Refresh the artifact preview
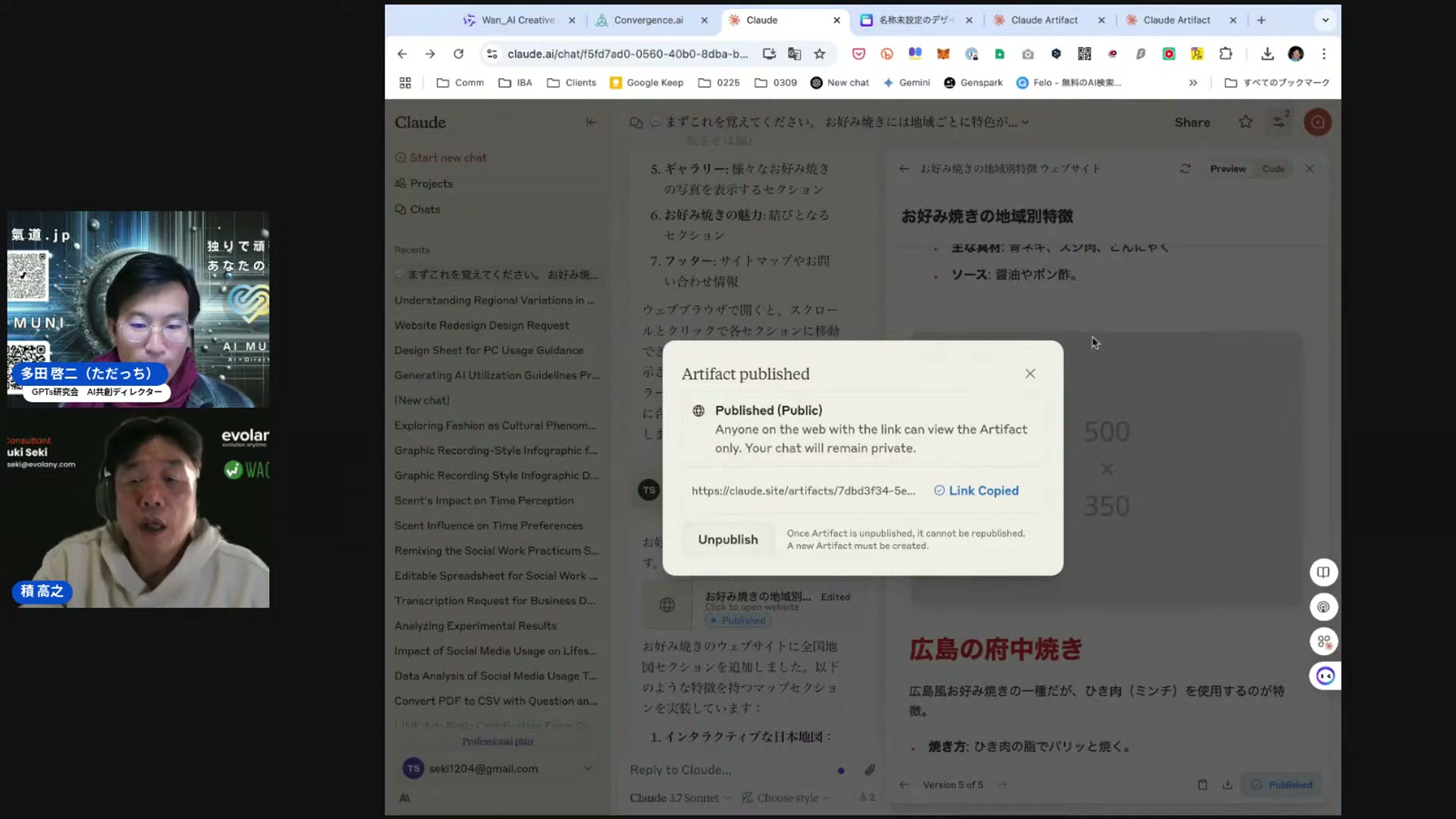This screenshot has width=1456, height=819. pyautogui.click(x=1185, y=168)
